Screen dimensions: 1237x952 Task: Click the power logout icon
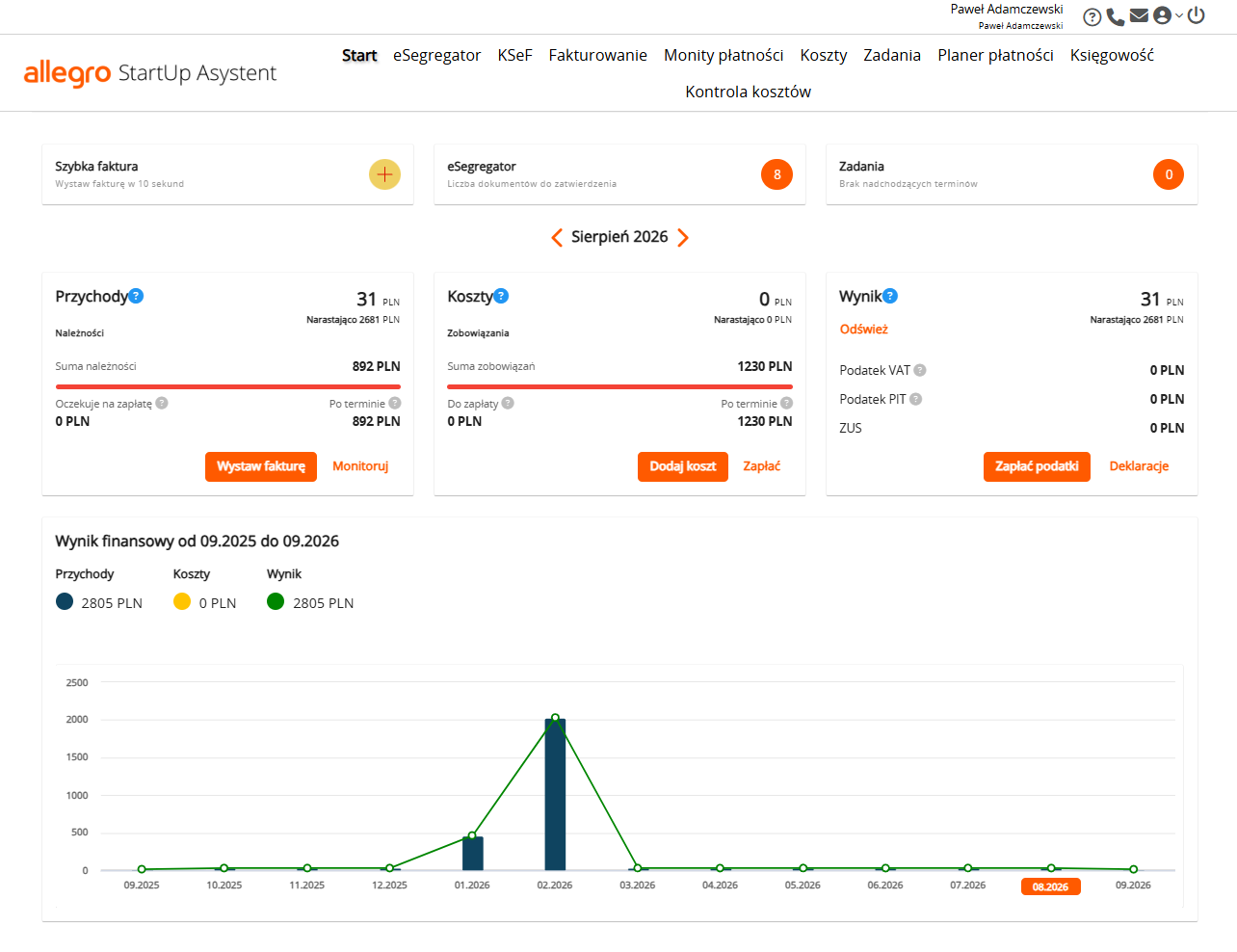(x=1196, y=15)
